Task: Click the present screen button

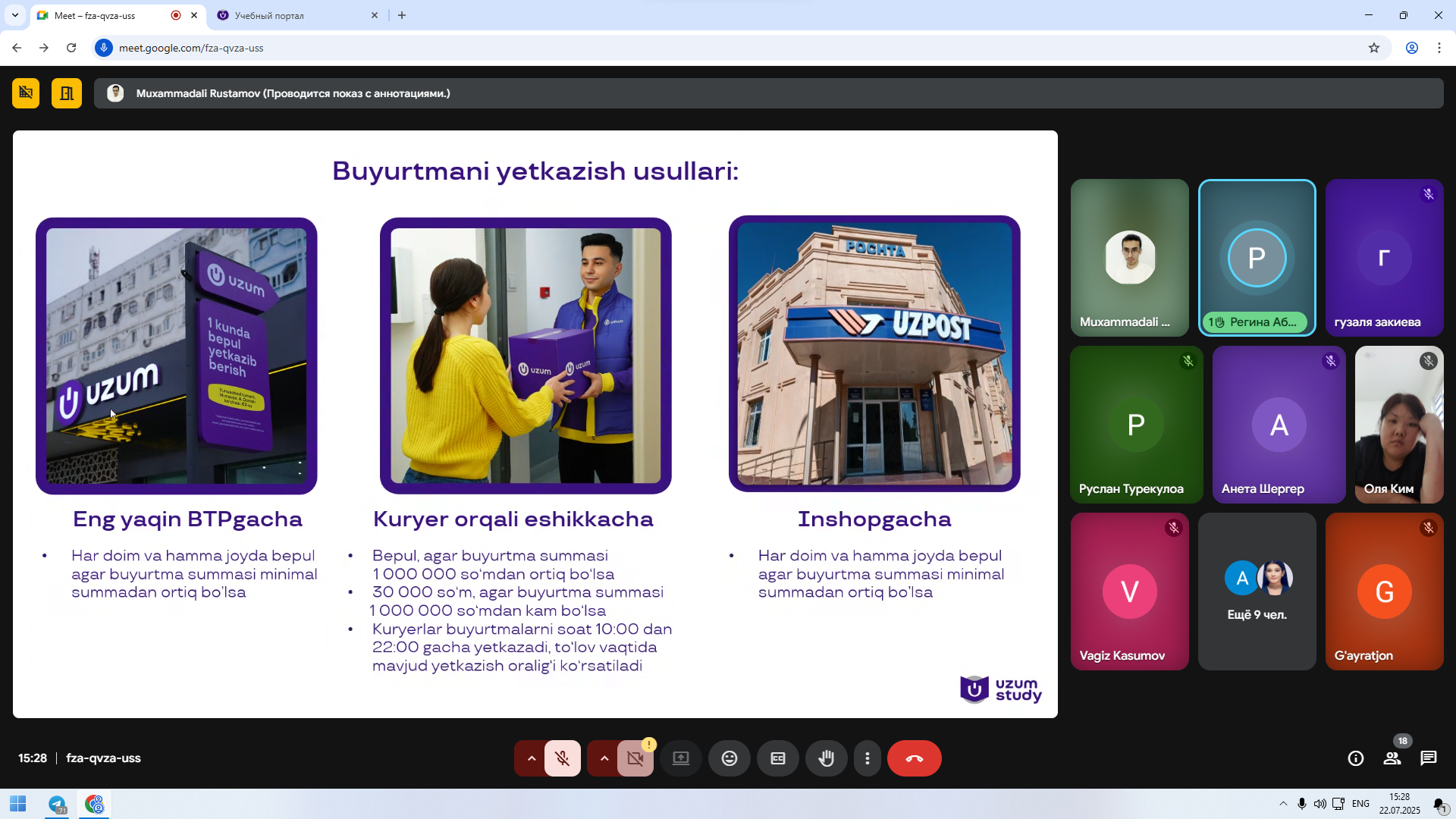Action: click(680, 758)
